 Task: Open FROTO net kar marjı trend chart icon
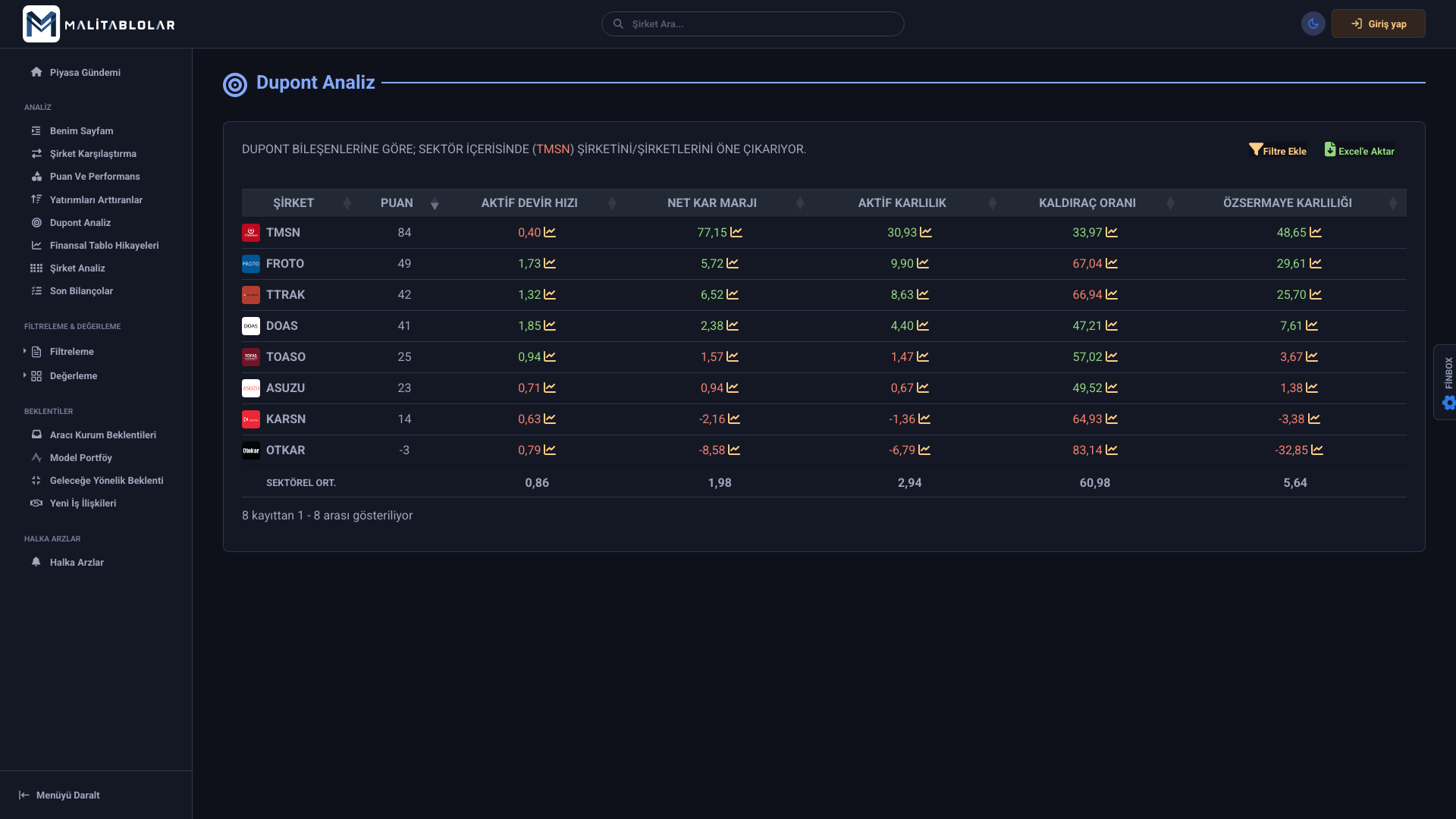point(733,264)
